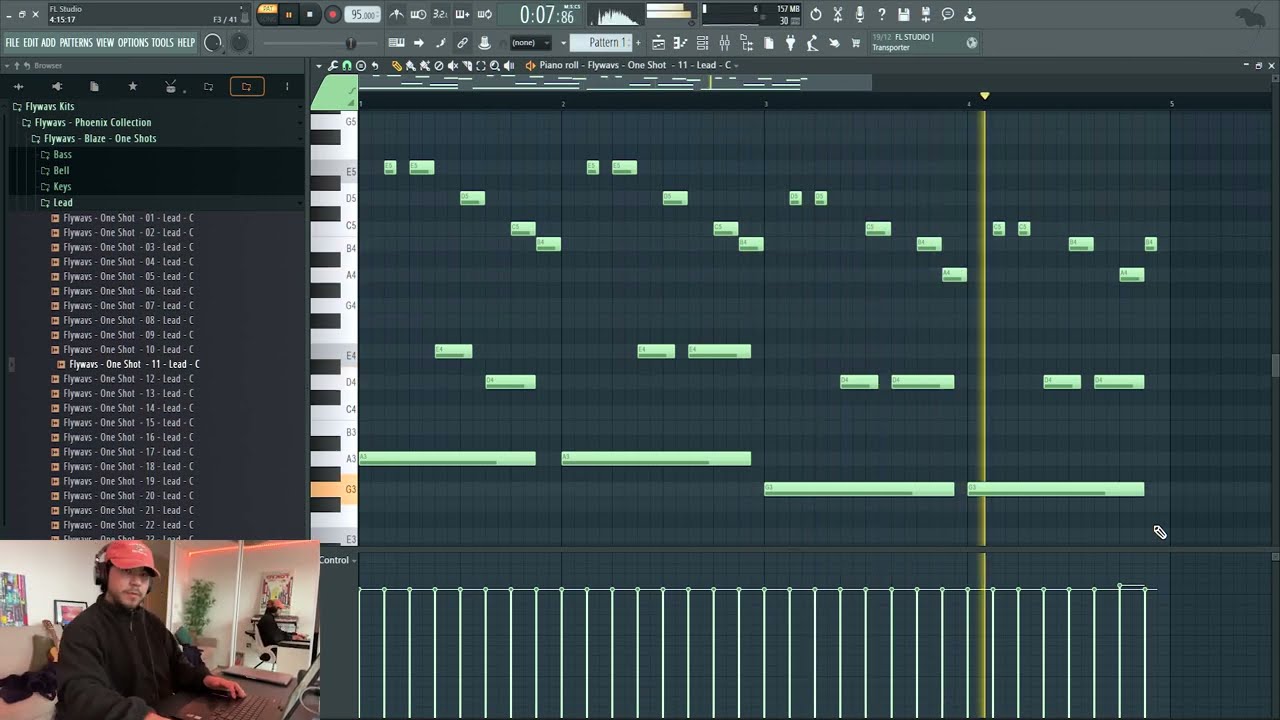1280x720 pixels.
Task: Click the question mark help icon
Action: click(x=882, y=14)
